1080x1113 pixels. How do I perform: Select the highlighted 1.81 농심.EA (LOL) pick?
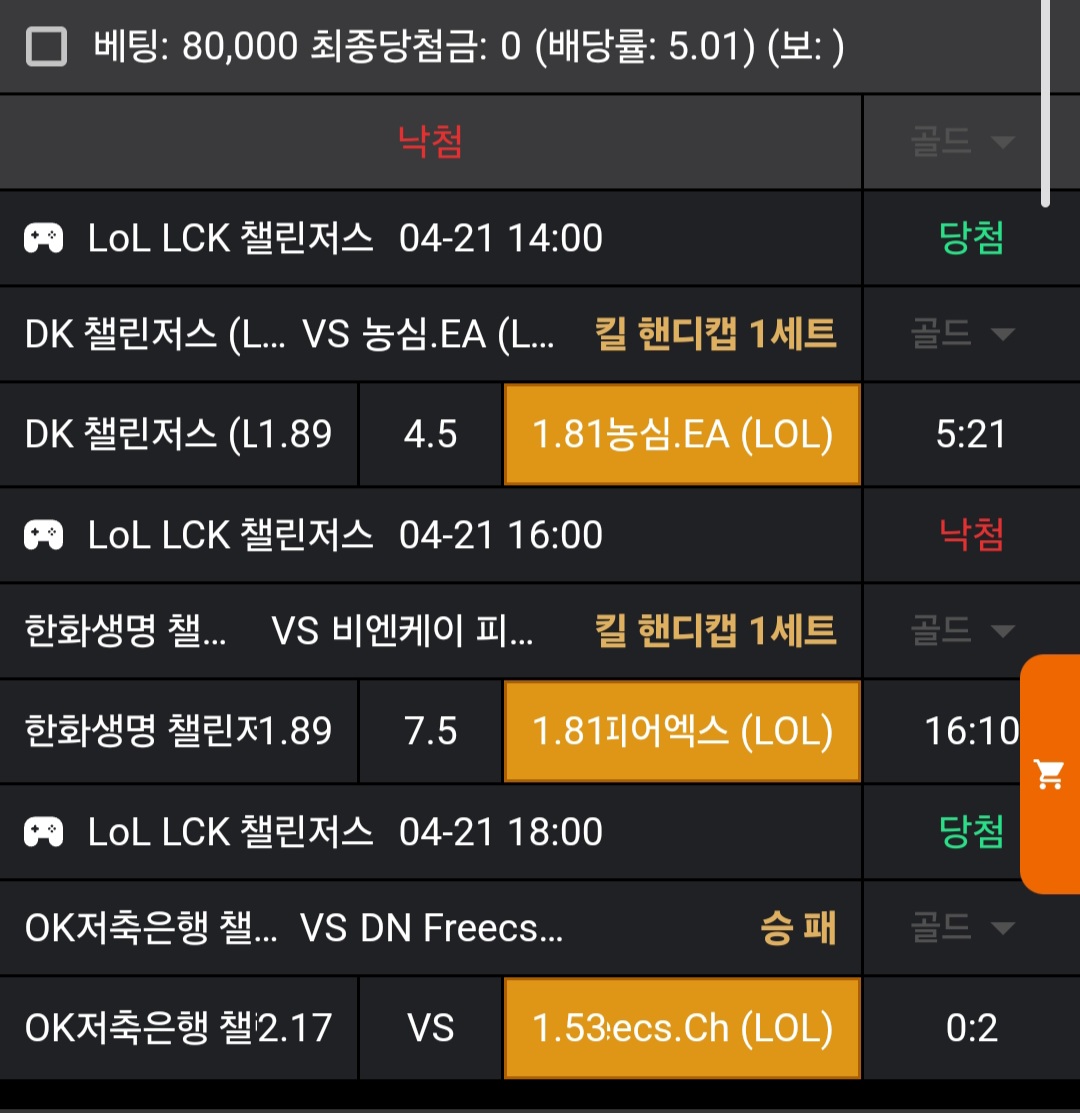pos(682,435)
